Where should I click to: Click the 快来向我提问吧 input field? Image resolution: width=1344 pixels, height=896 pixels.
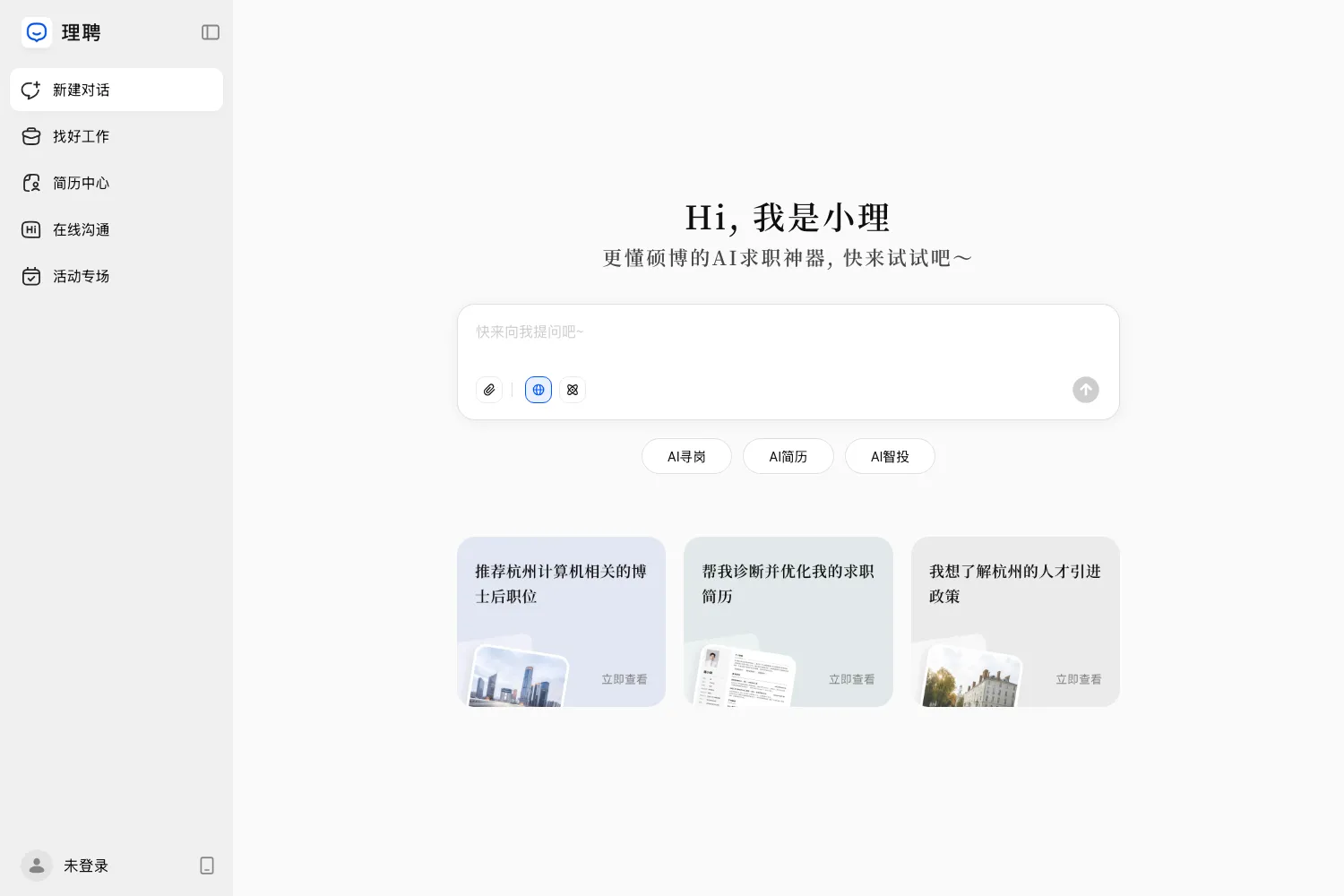pos(788,332)
